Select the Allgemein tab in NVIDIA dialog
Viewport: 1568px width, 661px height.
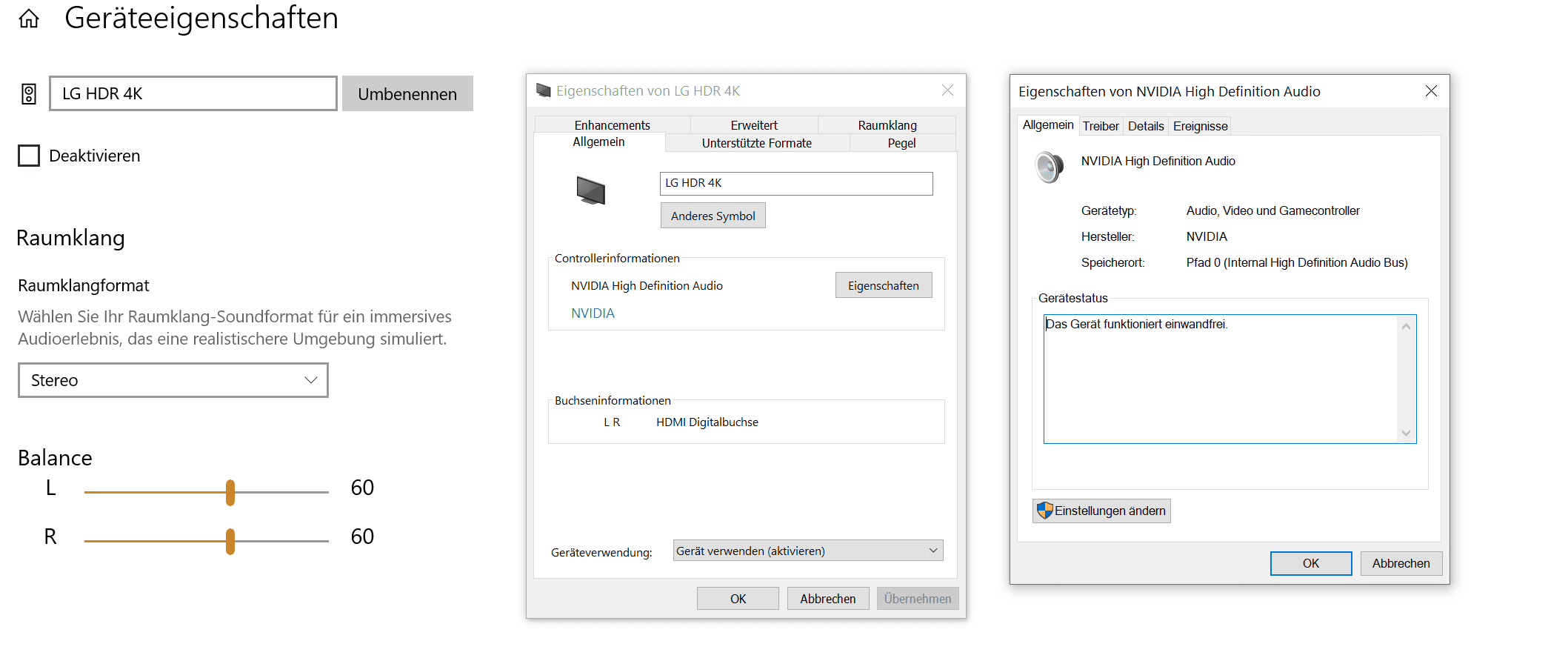coord(1048,124)
